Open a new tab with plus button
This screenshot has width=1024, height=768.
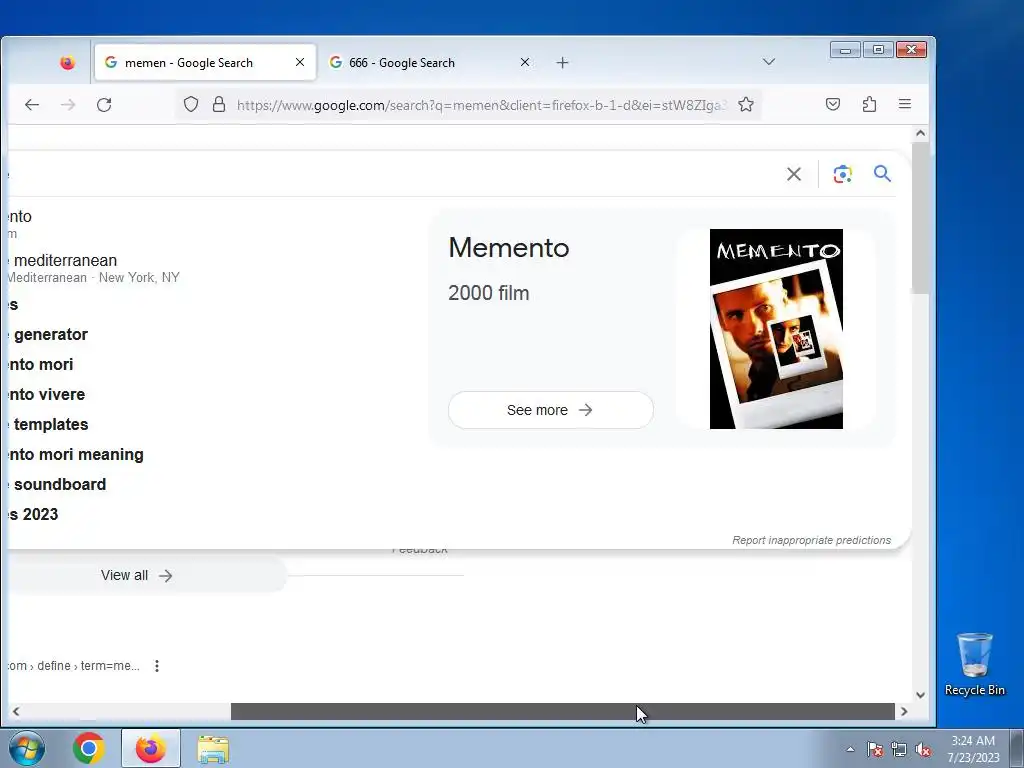[562, 63]
